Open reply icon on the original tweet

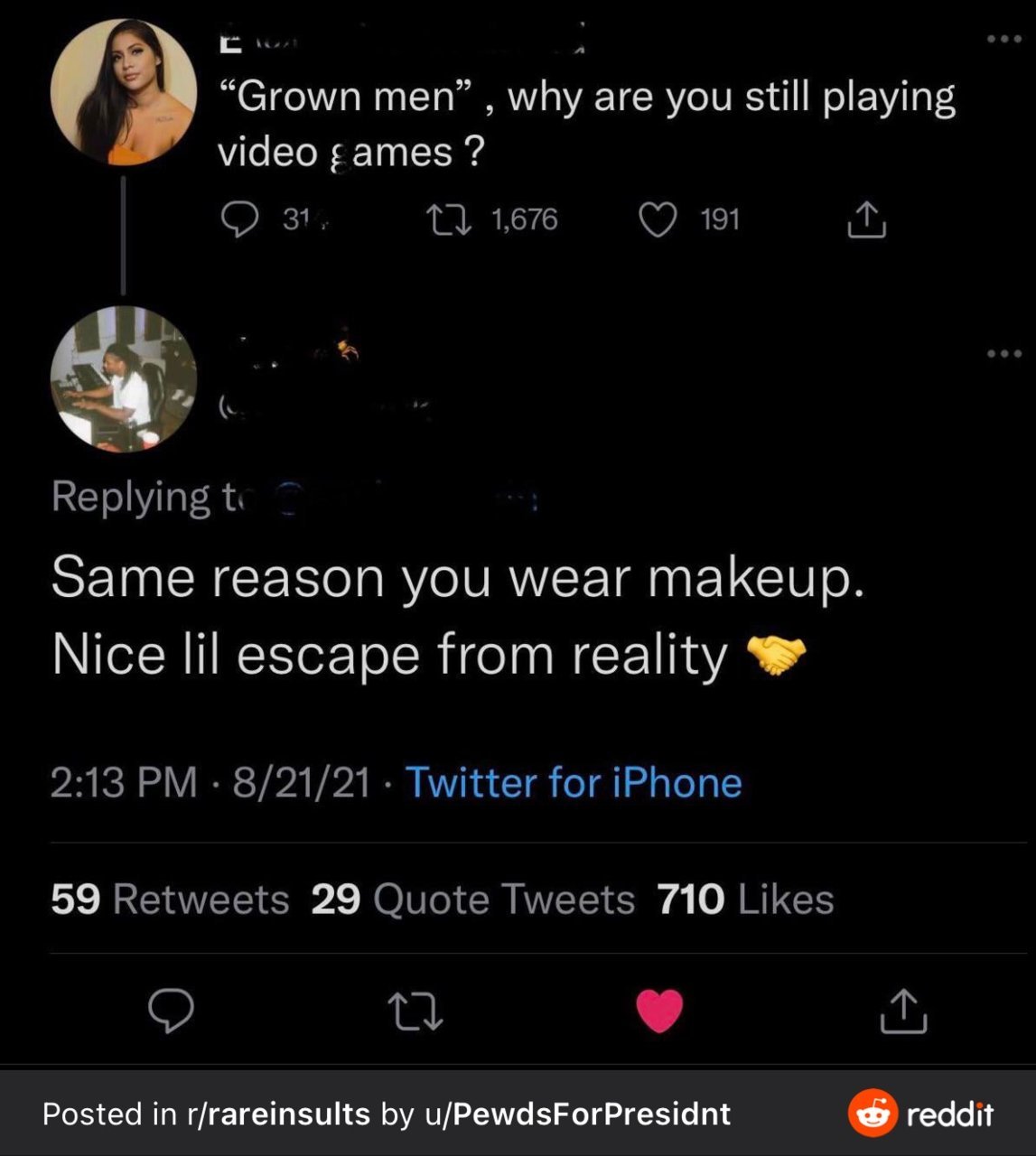point(239,219)
